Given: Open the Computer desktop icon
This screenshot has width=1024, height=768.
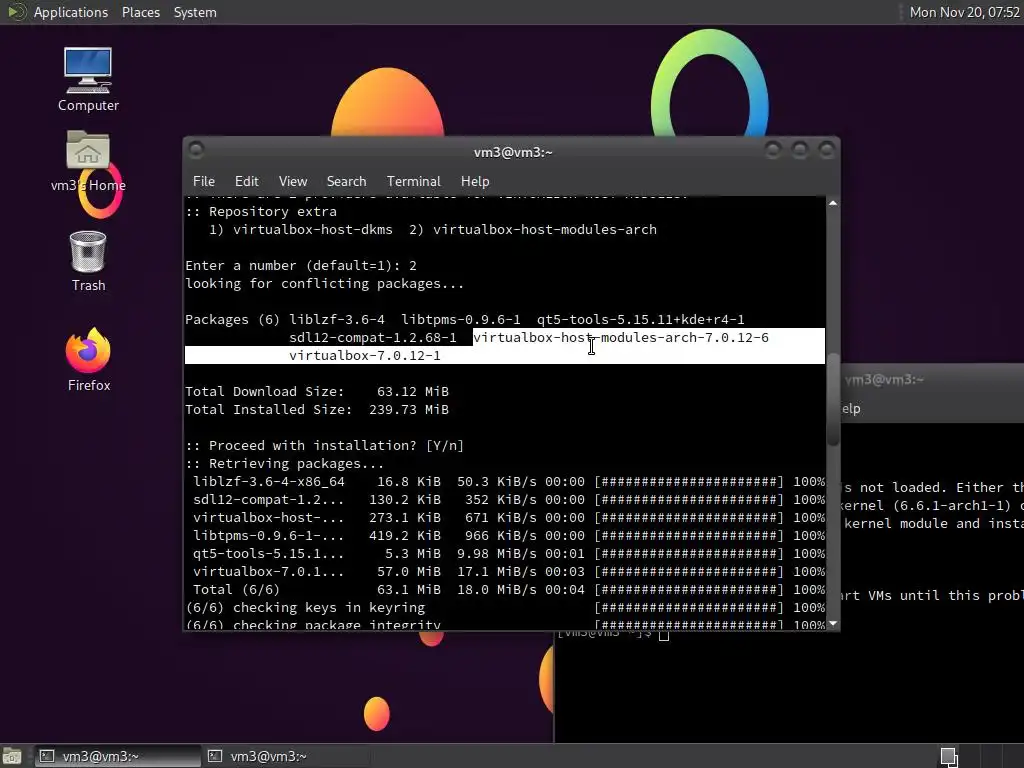Looking at the screenshot, I should (x=88, y=79).
